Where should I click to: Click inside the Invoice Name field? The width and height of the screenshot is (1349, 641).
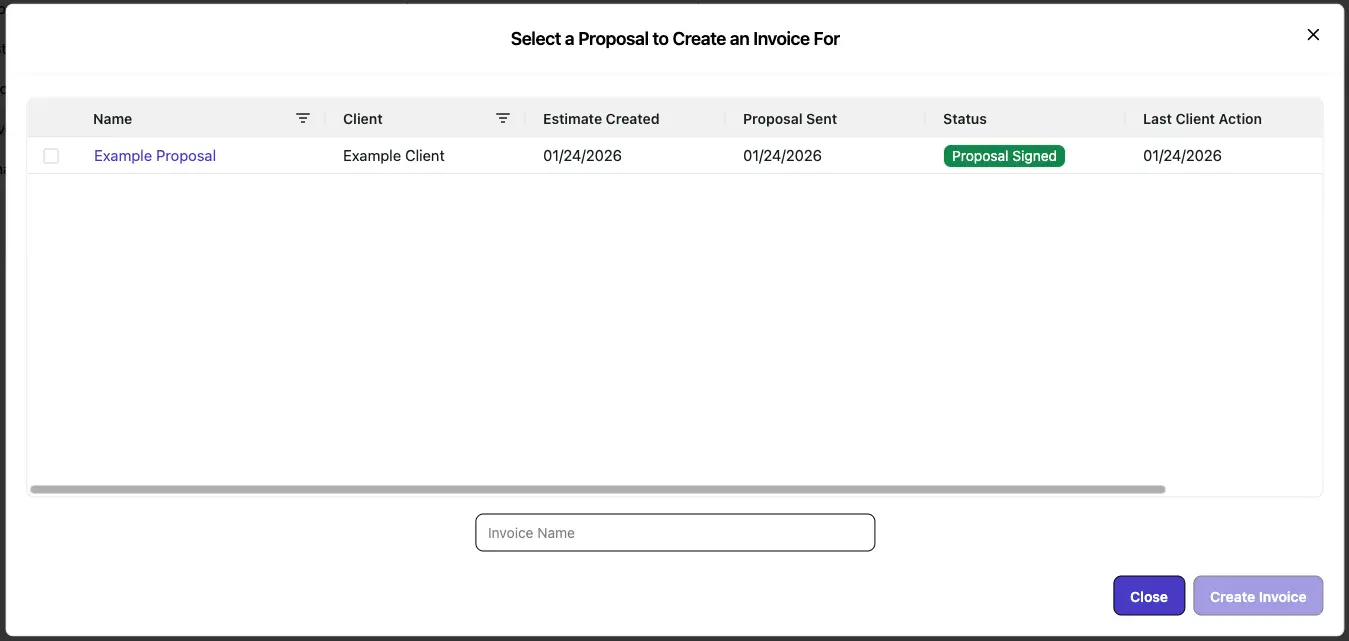point(675,532)
